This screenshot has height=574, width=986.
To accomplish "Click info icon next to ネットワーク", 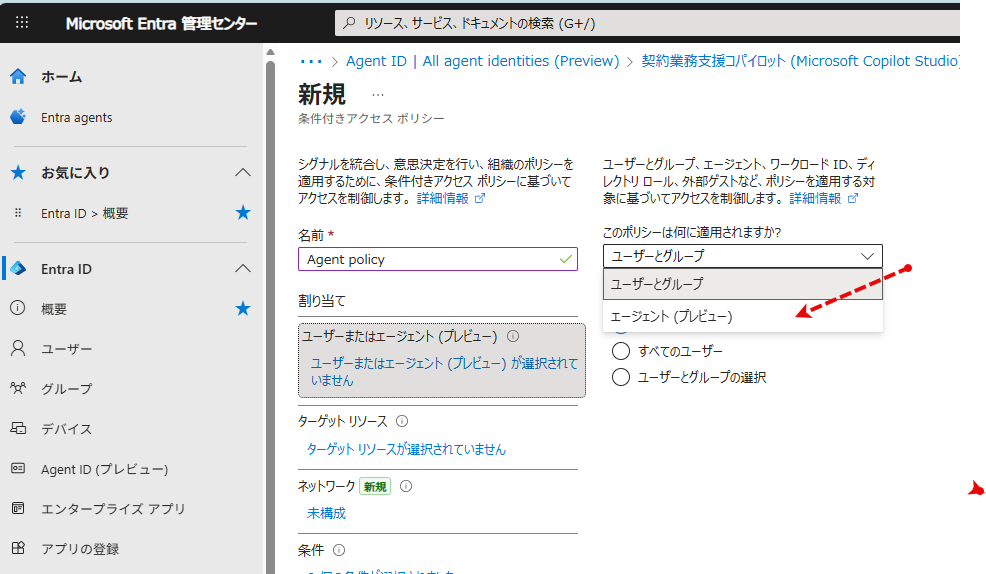I will 406,486.
